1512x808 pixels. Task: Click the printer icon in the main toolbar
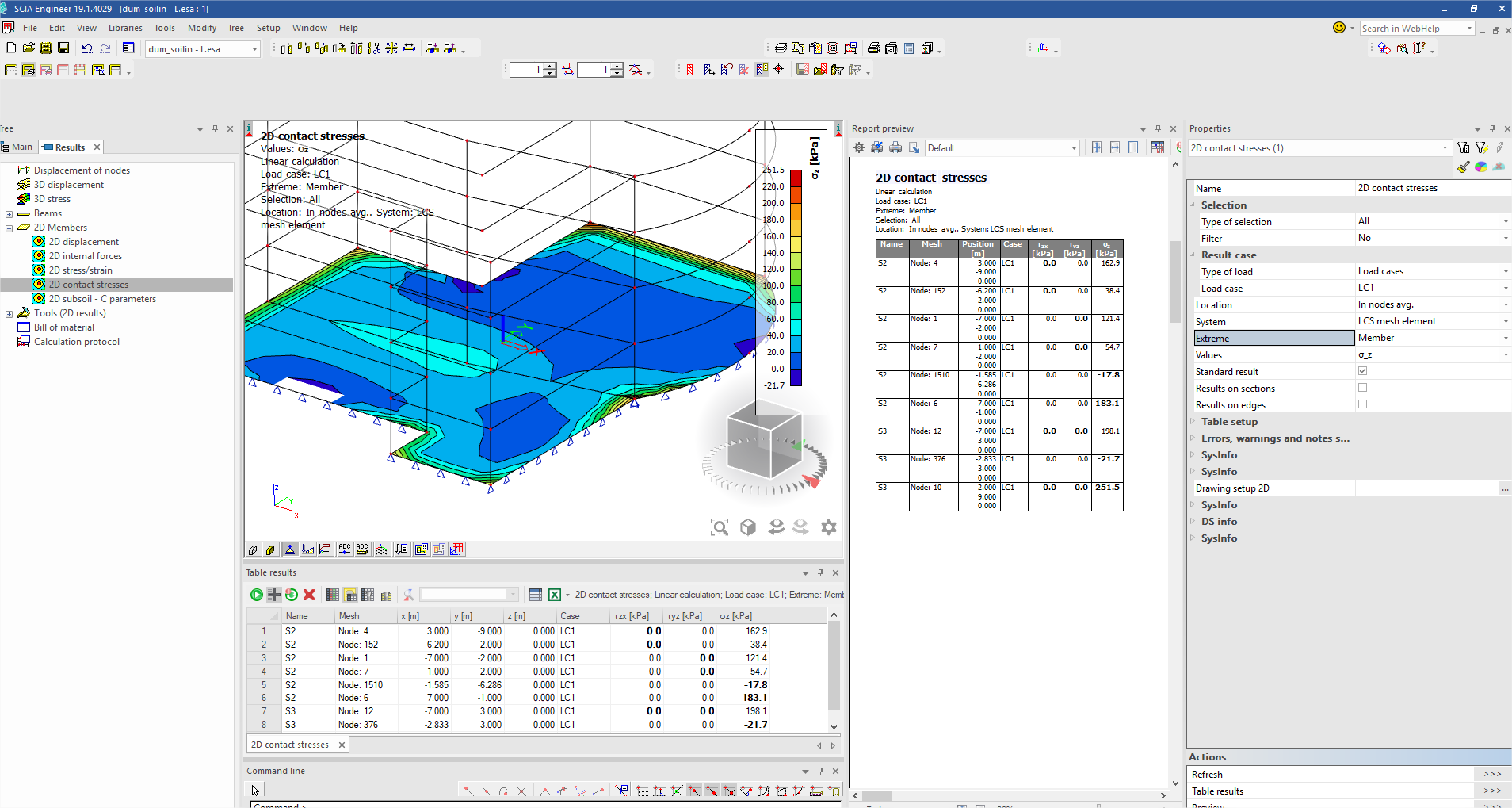[x=873, y=48]
